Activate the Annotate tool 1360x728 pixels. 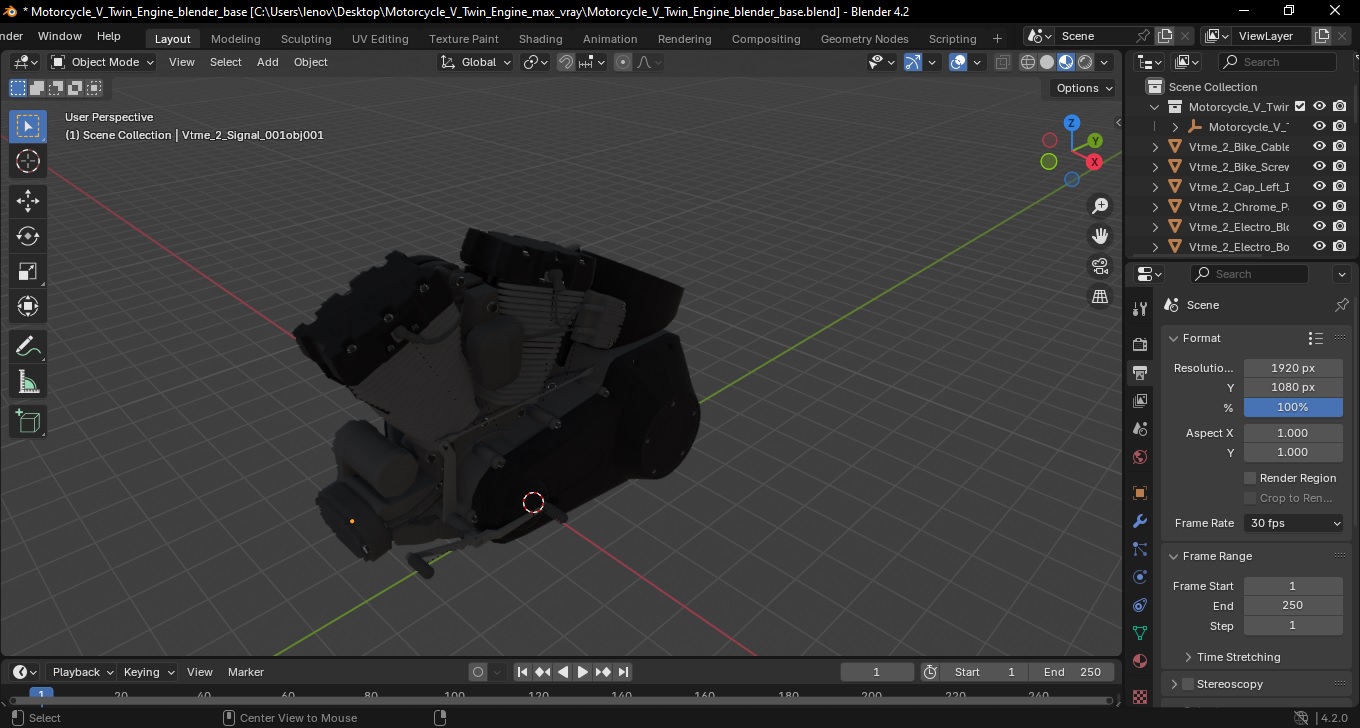coord(28,347)
